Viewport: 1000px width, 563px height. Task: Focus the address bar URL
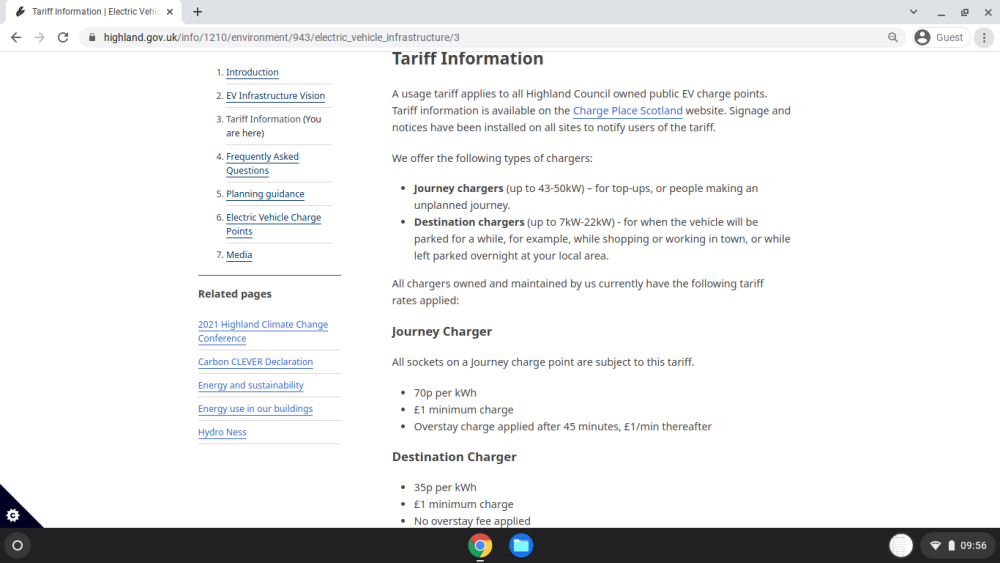pyautogui.click(x=281, y=38)
